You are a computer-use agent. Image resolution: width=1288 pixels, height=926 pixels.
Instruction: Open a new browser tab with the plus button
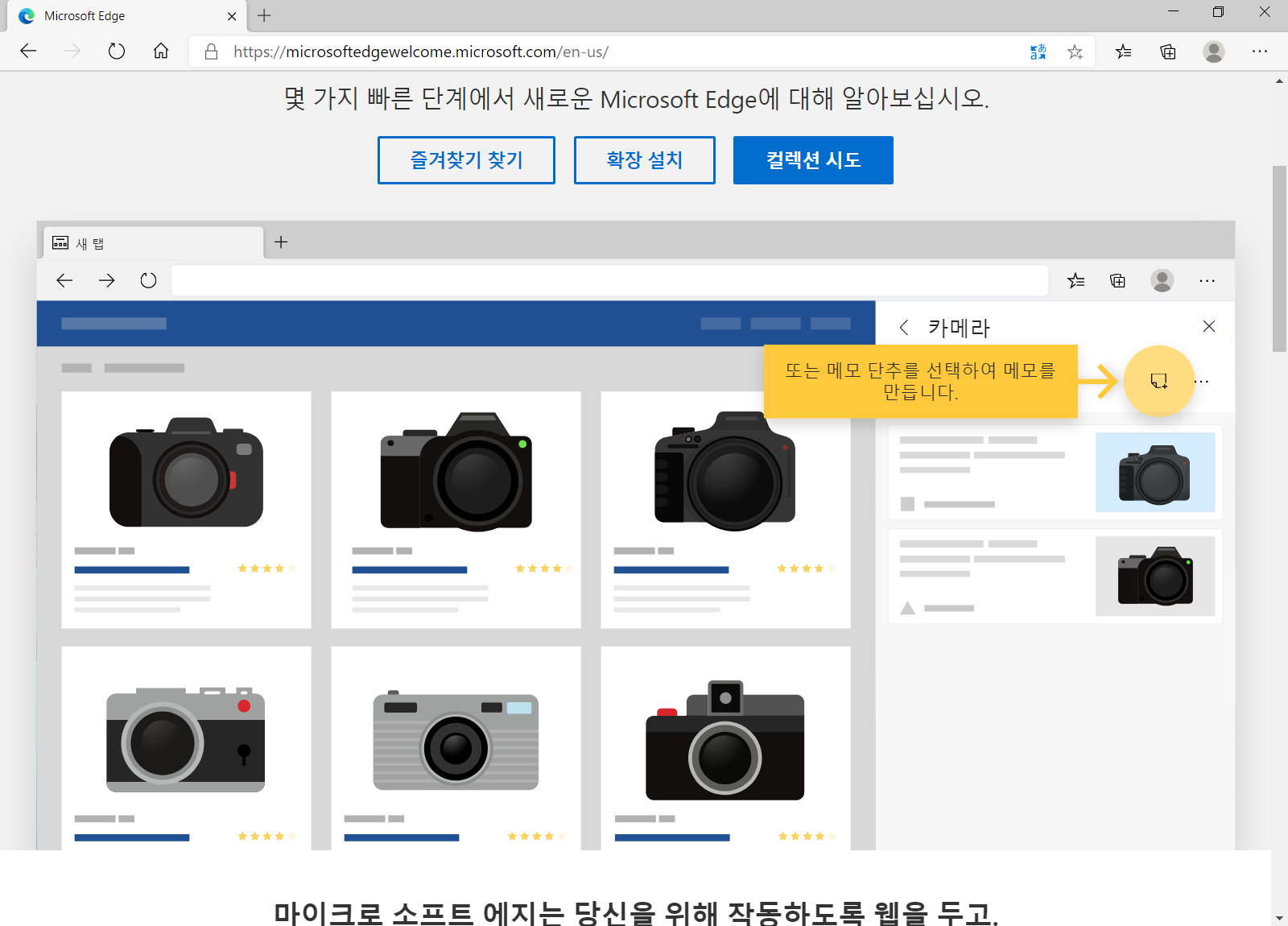(264, 15)
